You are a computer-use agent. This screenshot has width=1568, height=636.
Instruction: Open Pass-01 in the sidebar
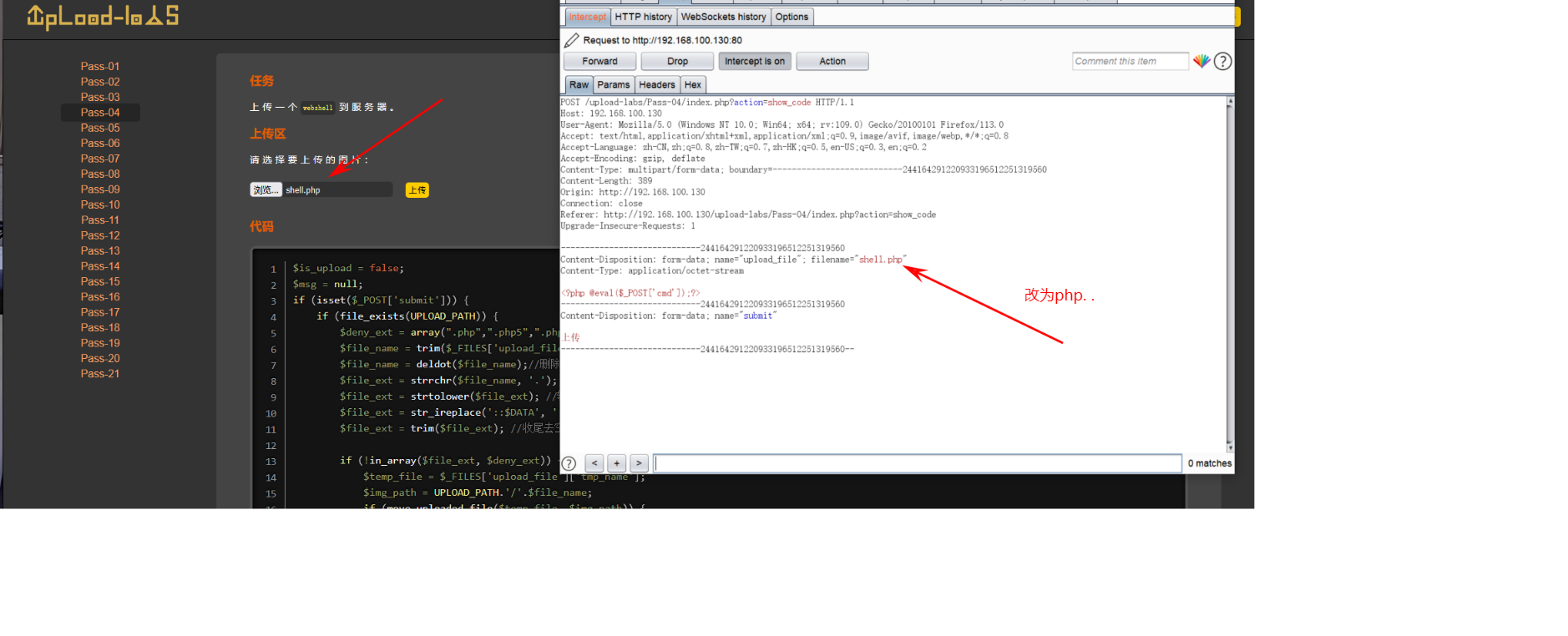pos(100,66)
